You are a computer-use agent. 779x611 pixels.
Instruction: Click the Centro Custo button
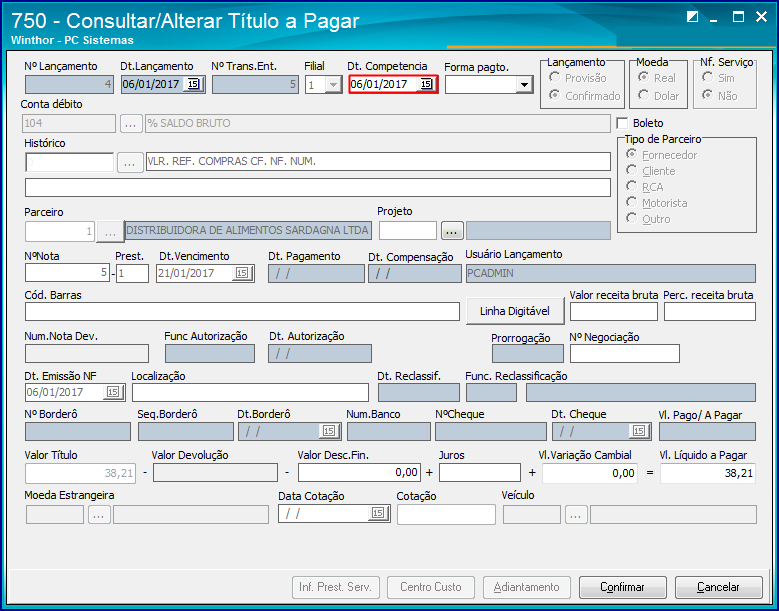(x=431, y=587)
